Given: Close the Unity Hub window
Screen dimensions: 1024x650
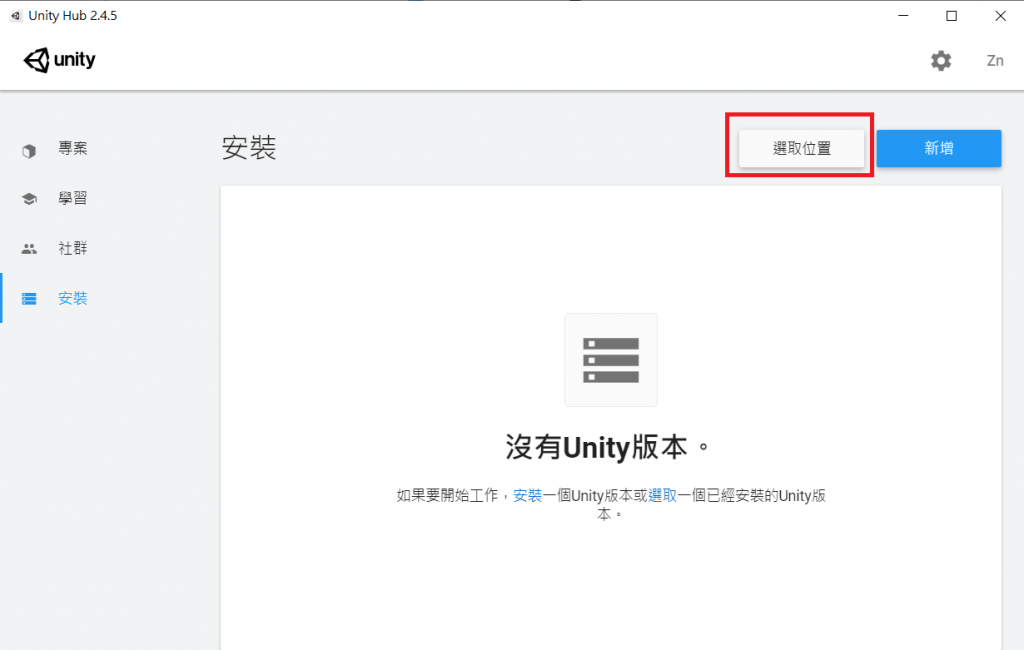Looking at the screenshot, I should [1000, 16].
